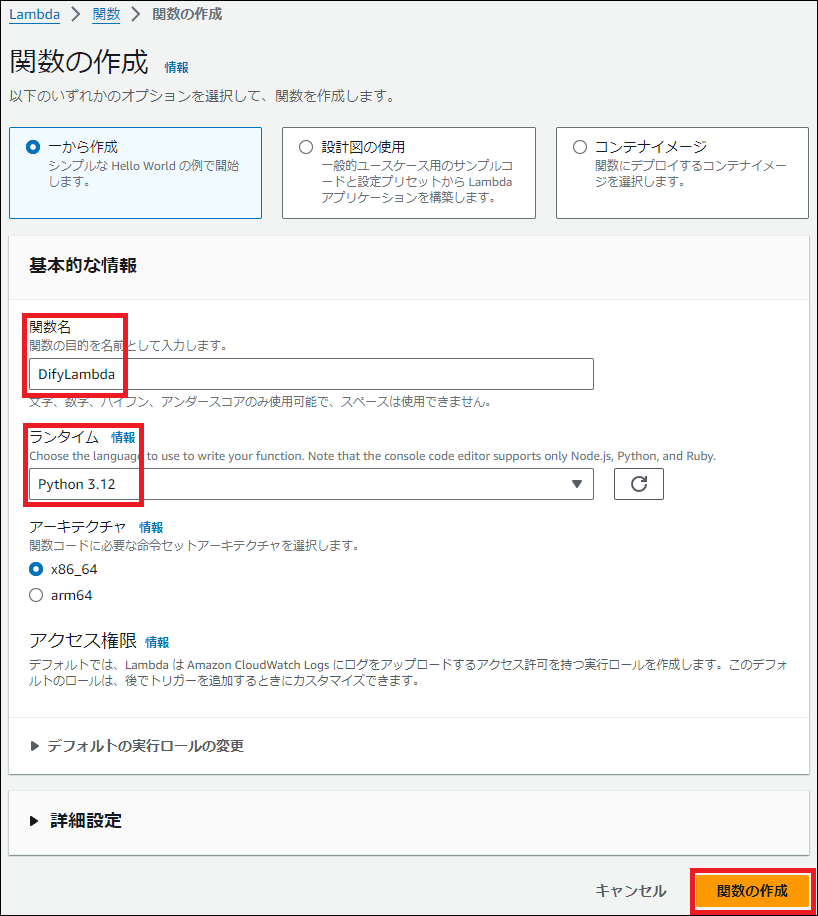Click the 関数の作成 orange button
The image size is (818, 916).
pyautogui.click(x=752, y=891)
